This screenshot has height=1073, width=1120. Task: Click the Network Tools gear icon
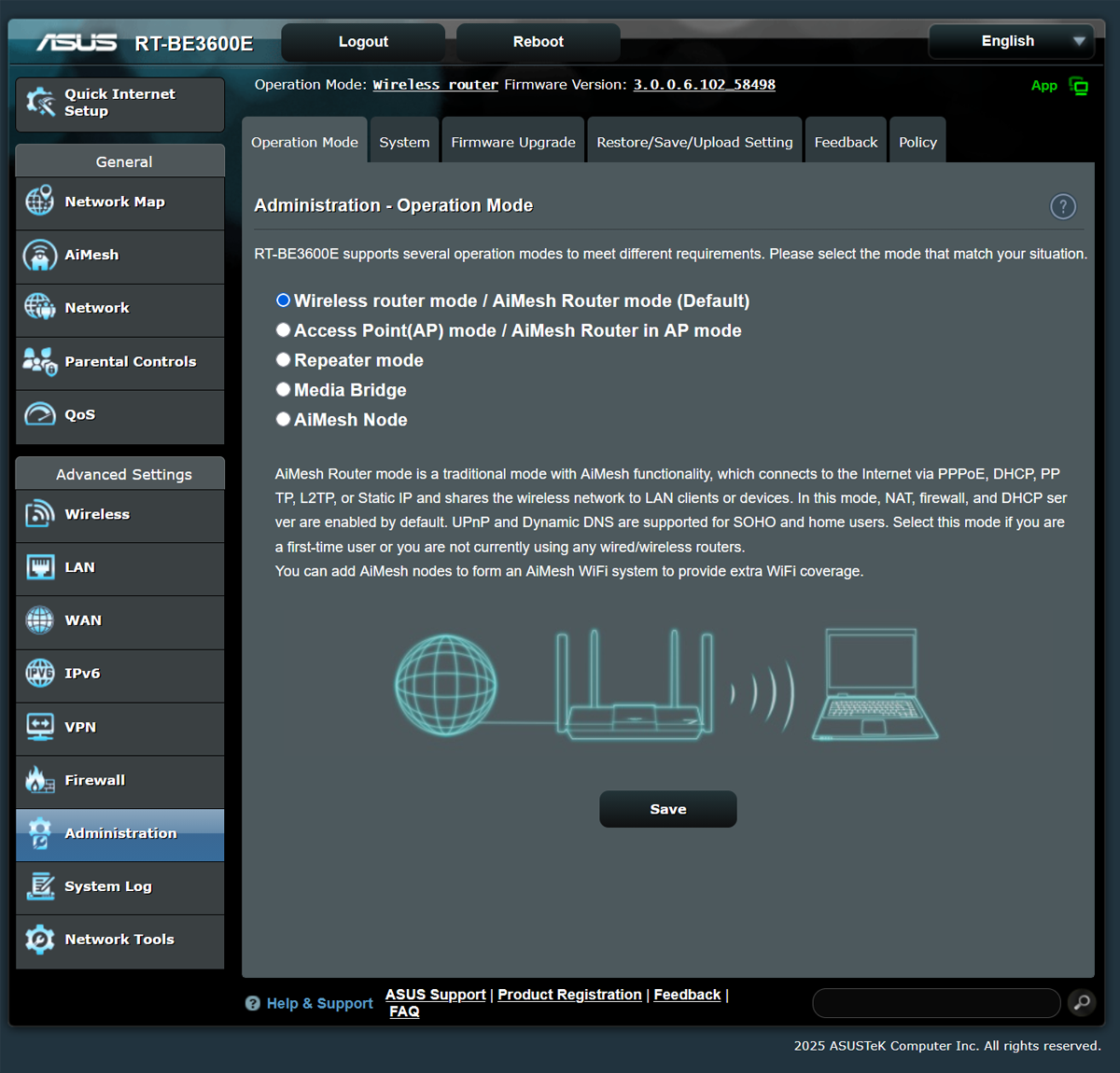(x=39, y=939)
